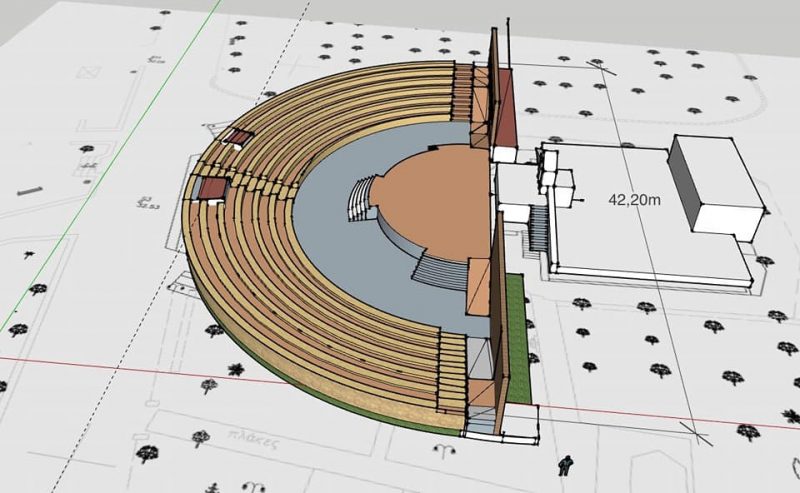Select the street lamp symbol on the plan
Viewport: 800px width, 493px height.
(x=444, y=449)
